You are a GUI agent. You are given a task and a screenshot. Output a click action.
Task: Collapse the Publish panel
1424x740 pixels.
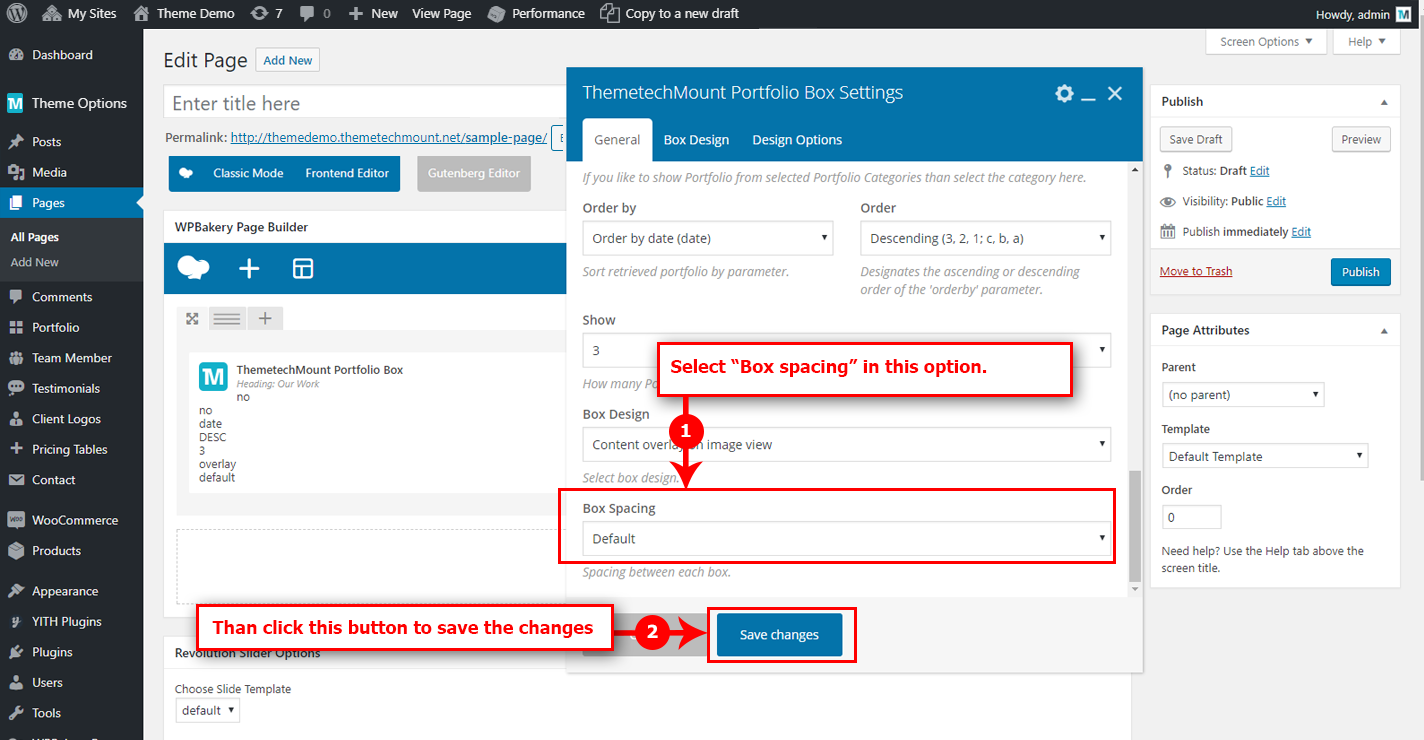click(1384, 102)
